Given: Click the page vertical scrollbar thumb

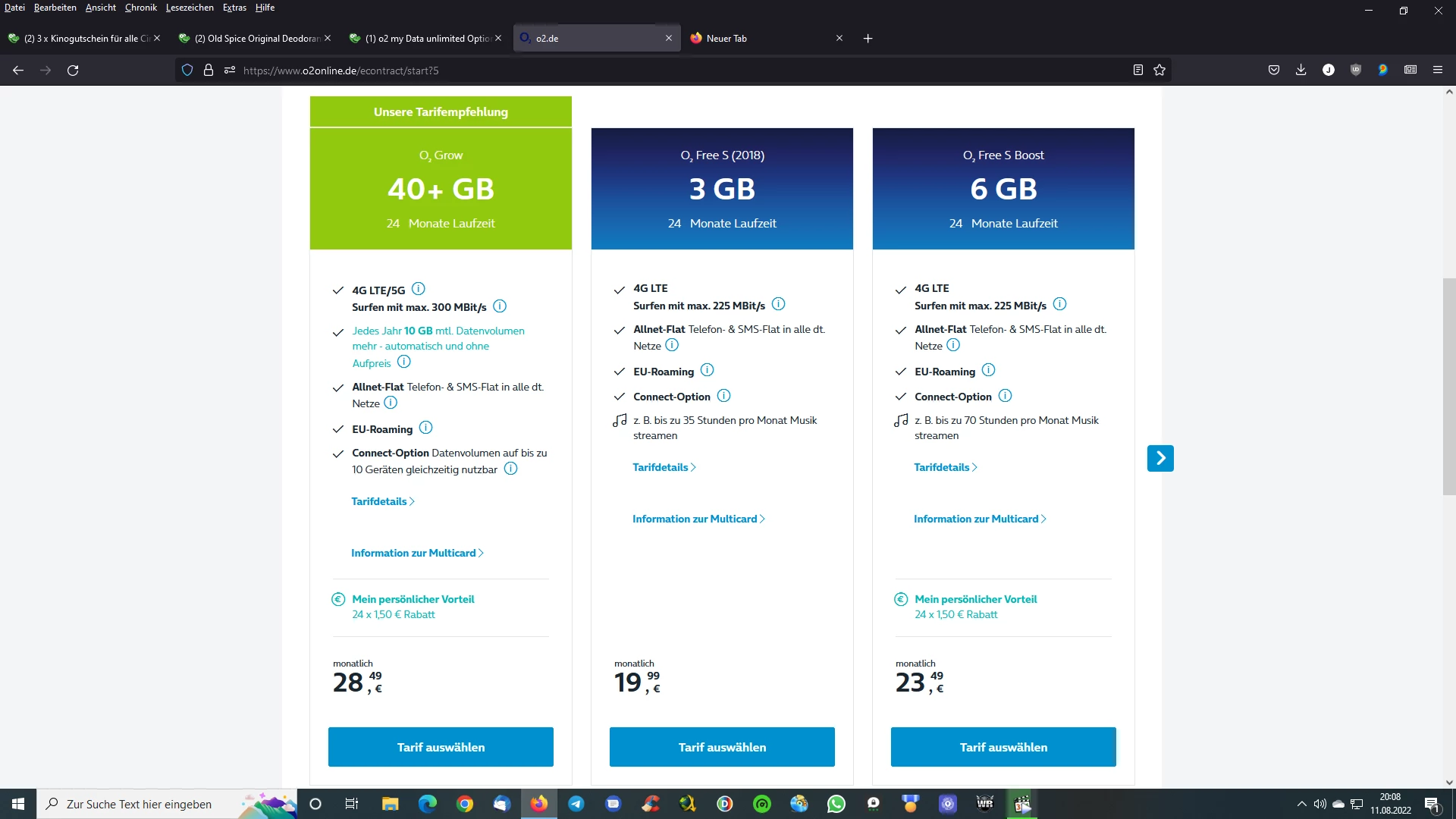Looking at the screenshot, I should (1448, 387).
